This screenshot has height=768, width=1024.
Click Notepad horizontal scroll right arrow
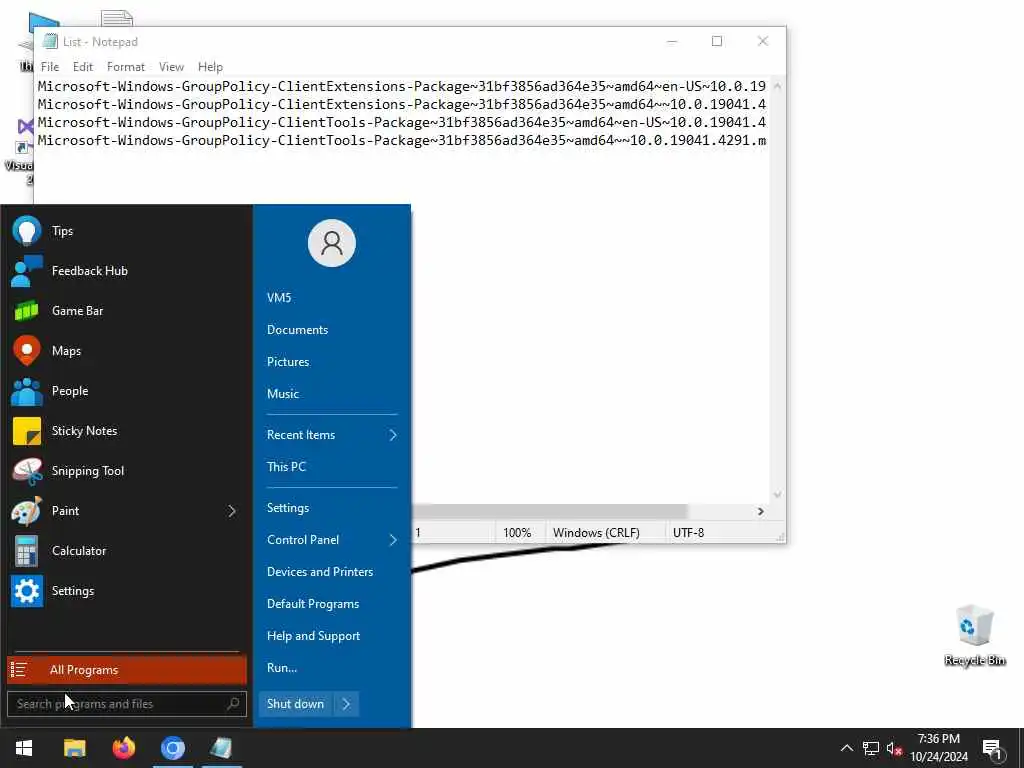tap(761, 511)
